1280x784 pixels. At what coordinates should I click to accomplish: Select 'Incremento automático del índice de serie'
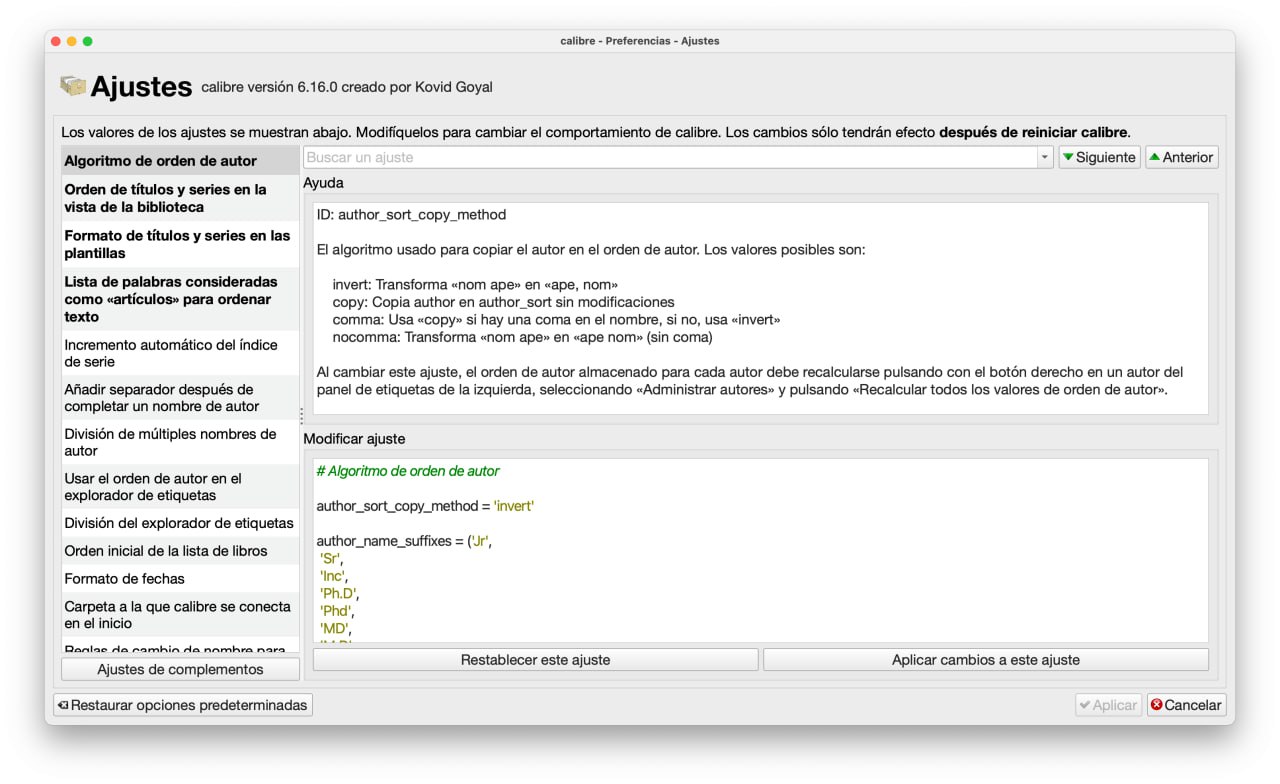point(180,353)
